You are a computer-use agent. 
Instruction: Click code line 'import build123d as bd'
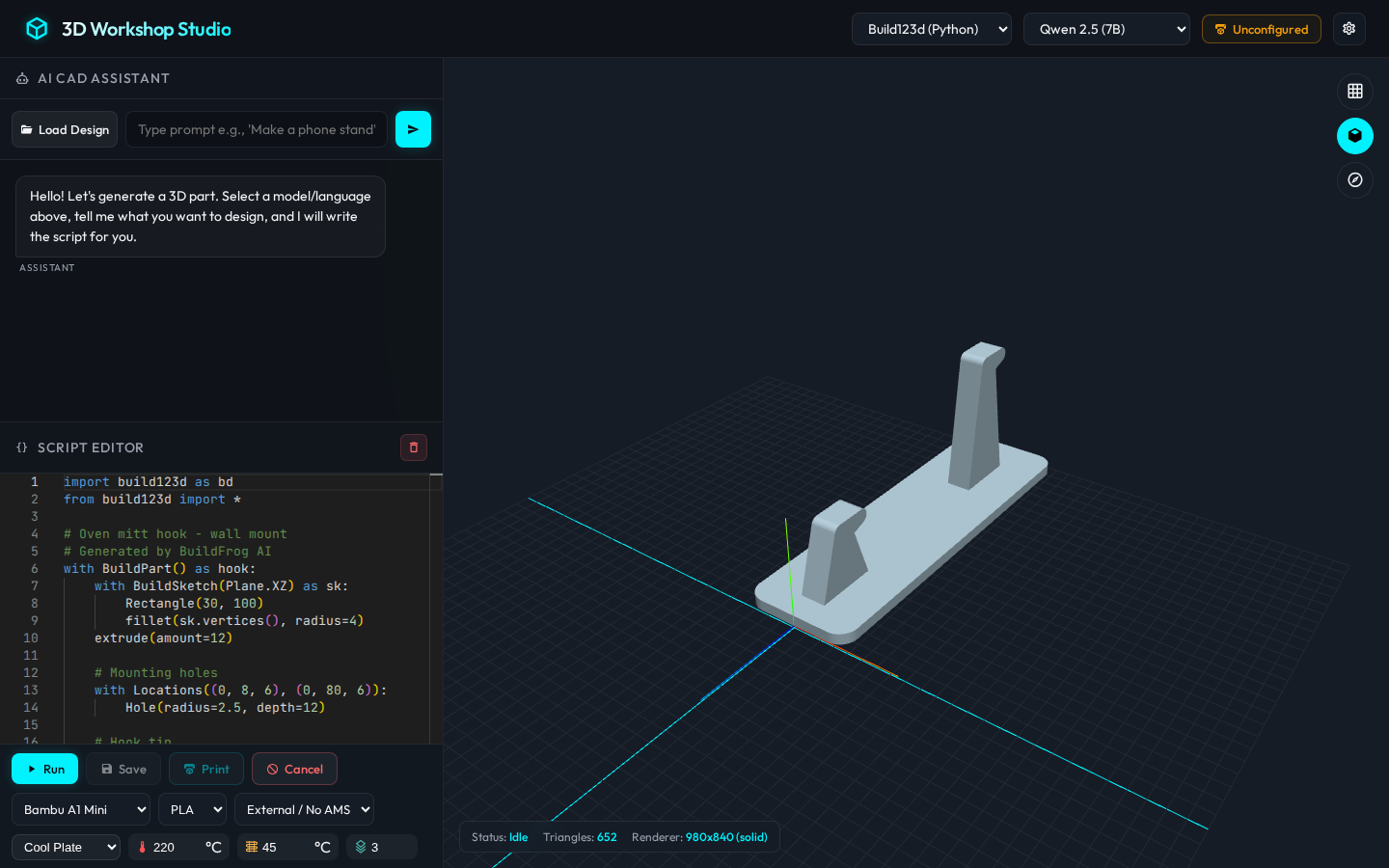149,481
